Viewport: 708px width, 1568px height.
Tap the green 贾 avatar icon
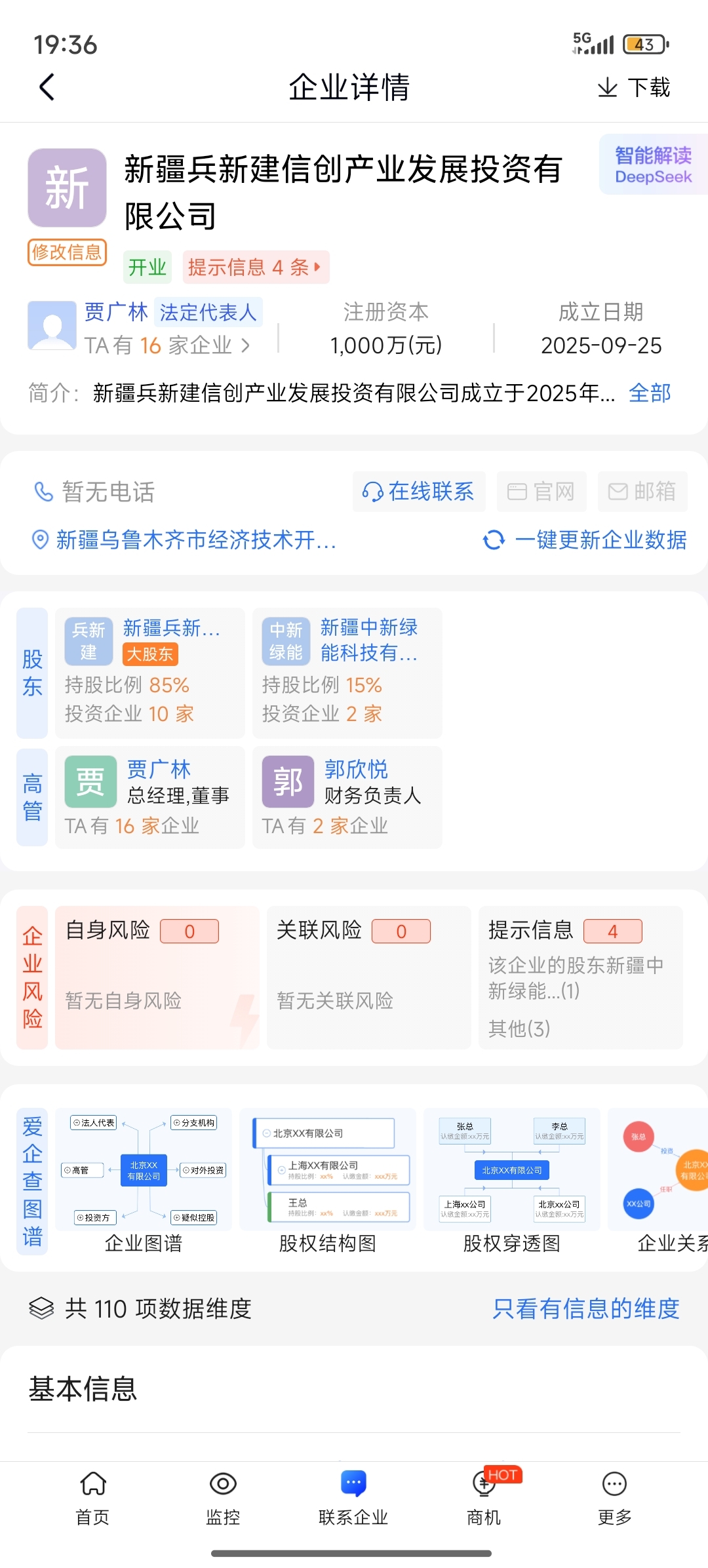[x=90, y=782]
